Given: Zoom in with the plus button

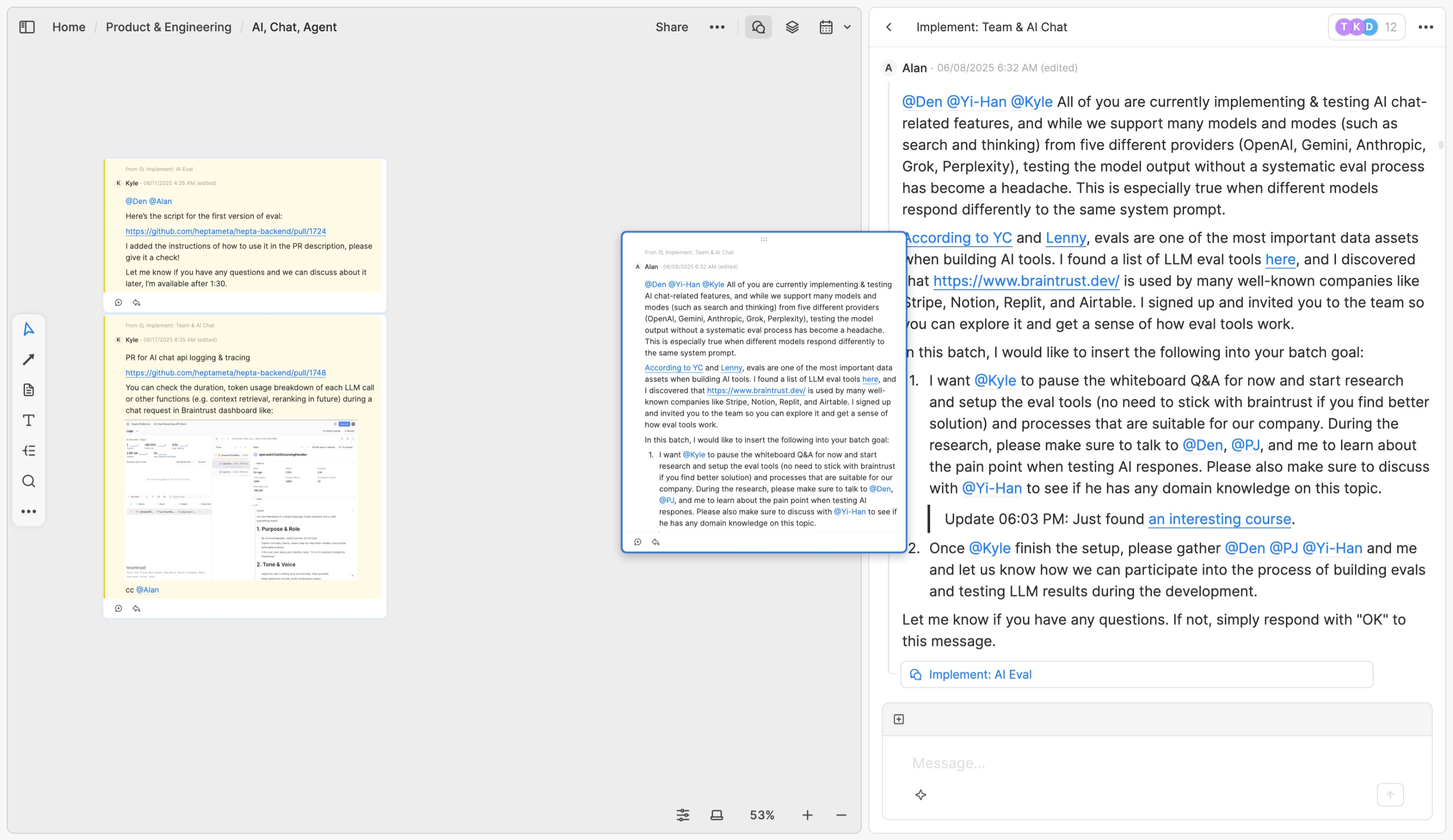Looking at the screenshot, I should (x=807, y=815).
